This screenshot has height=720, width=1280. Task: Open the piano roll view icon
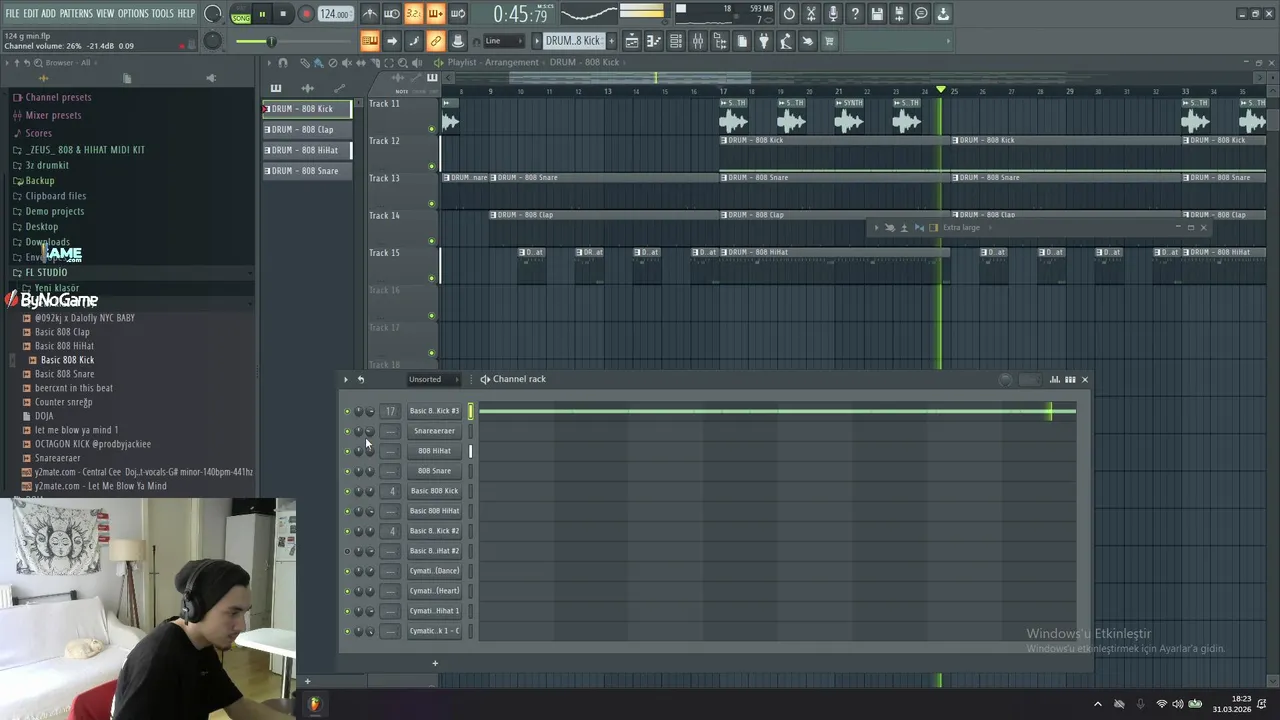654,41
